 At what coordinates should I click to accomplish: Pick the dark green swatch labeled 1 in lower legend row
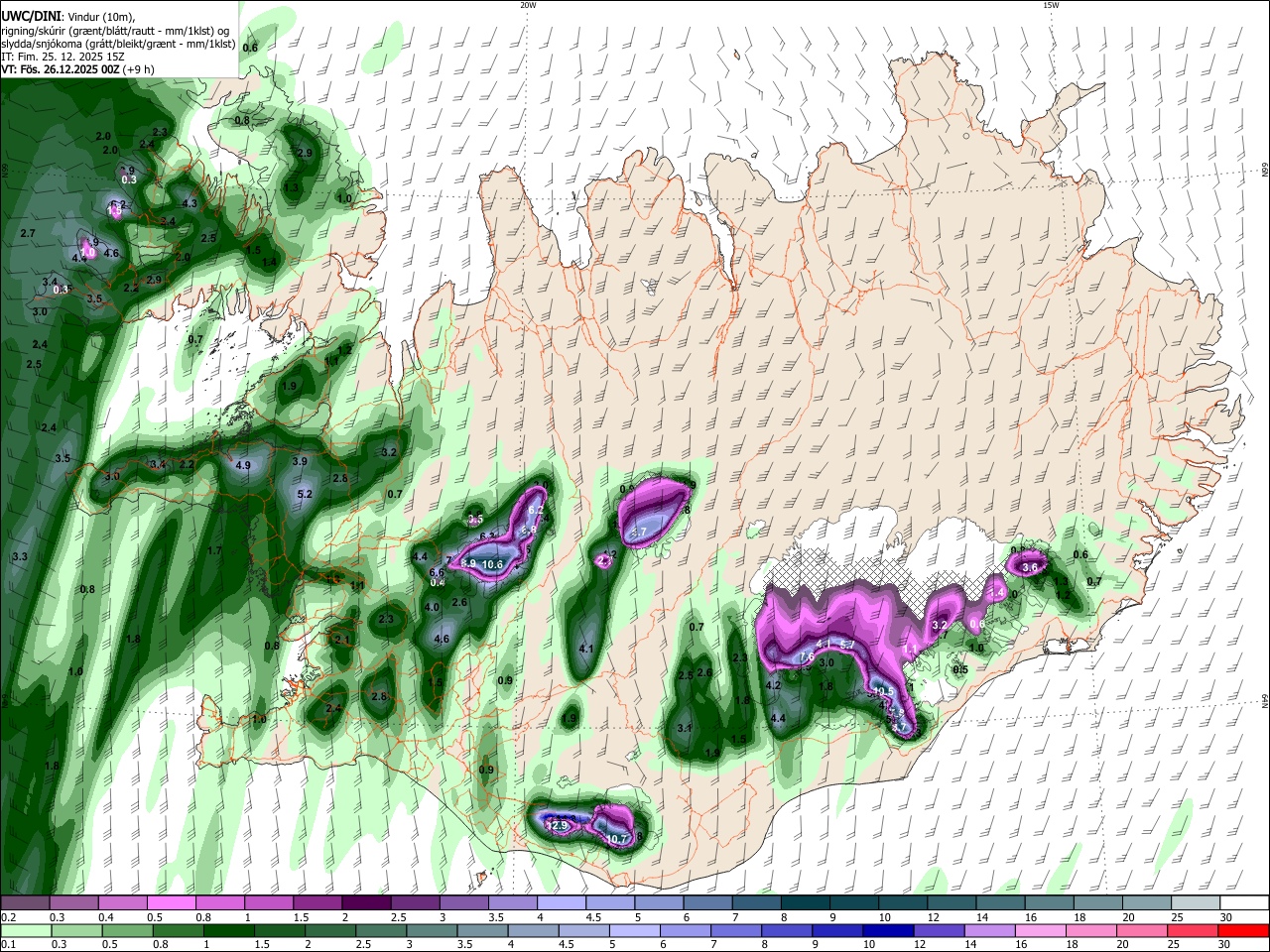(x=228, y=931)
